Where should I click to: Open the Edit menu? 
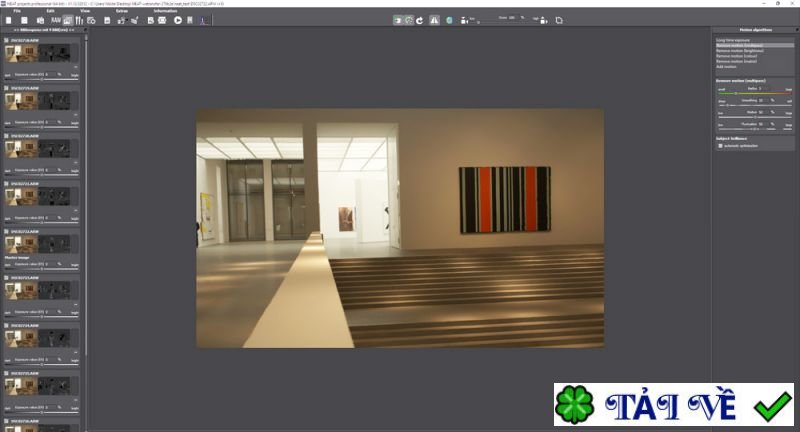(51, 11)
